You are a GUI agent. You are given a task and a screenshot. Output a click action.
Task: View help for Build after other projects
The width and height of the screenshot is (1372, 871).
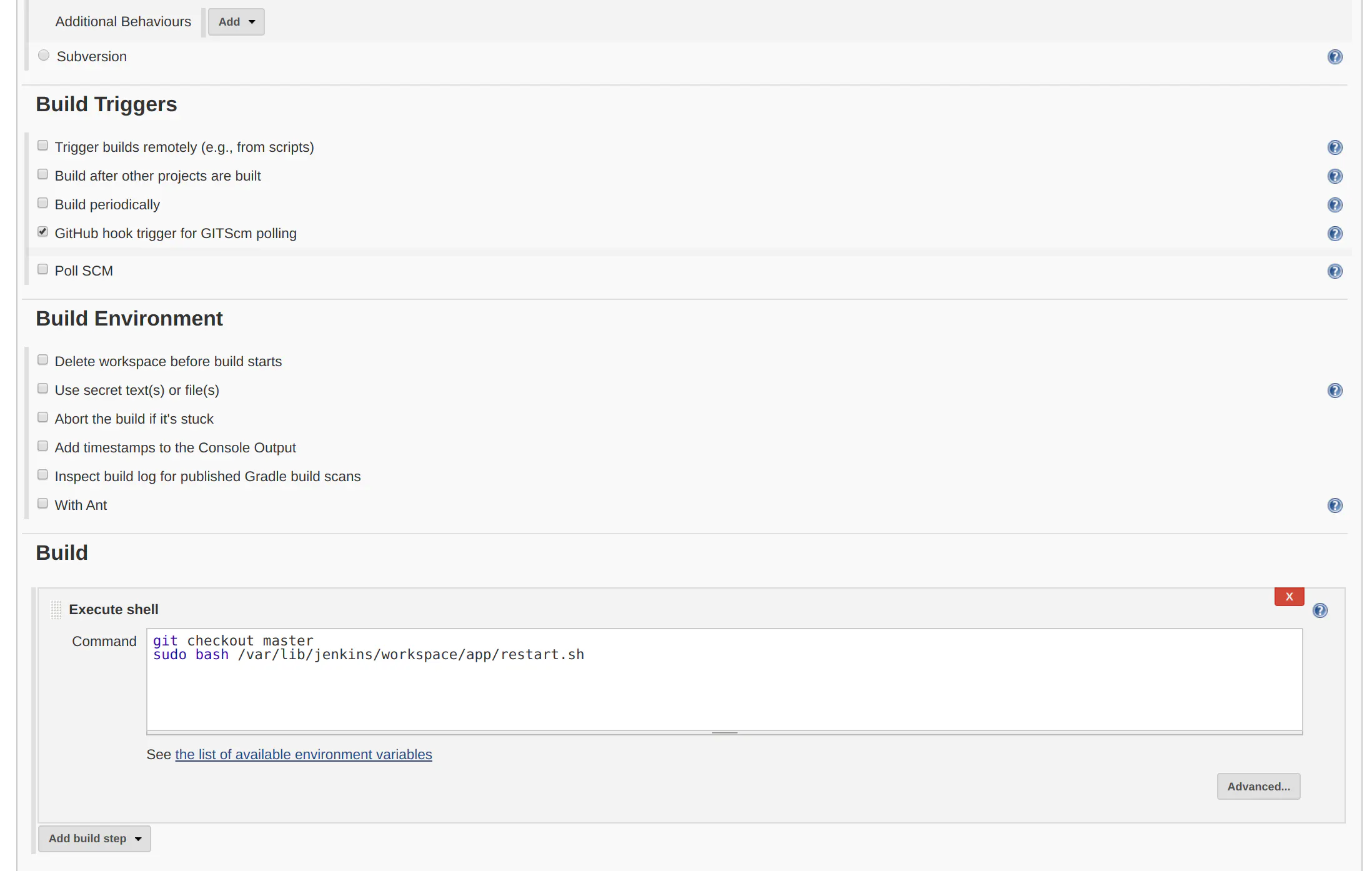pyautogui.click(x=1335, y=176)
